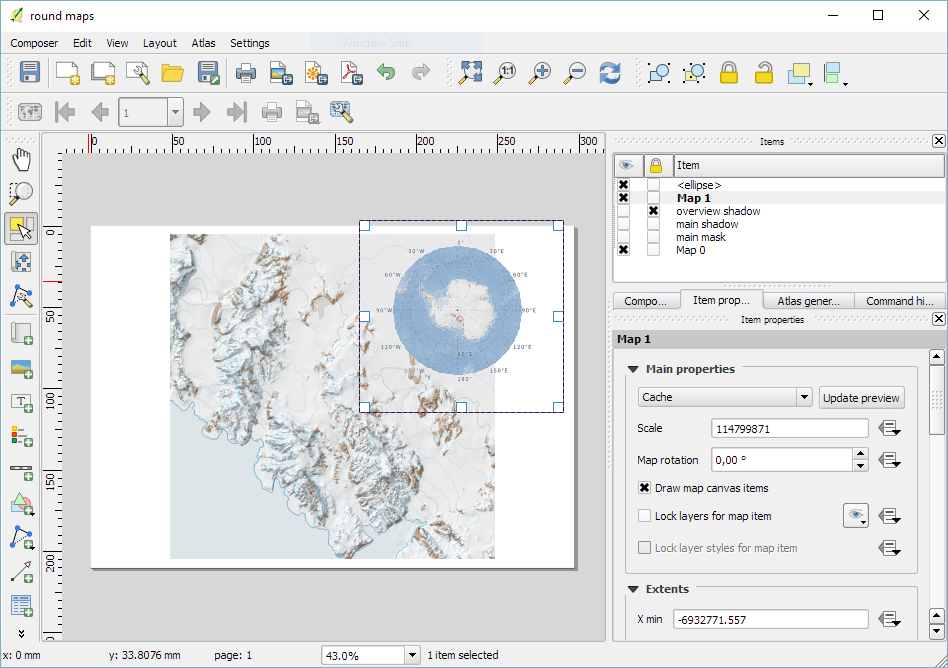This screenshot has height=668, width=948.
Task: Open the Cache preview mode dropdown
Action: (x=804, y=397)
